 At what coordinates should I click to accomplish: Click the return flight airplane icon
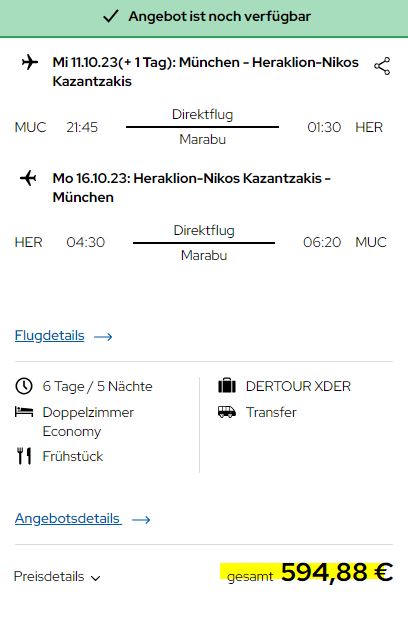[28, 178]
